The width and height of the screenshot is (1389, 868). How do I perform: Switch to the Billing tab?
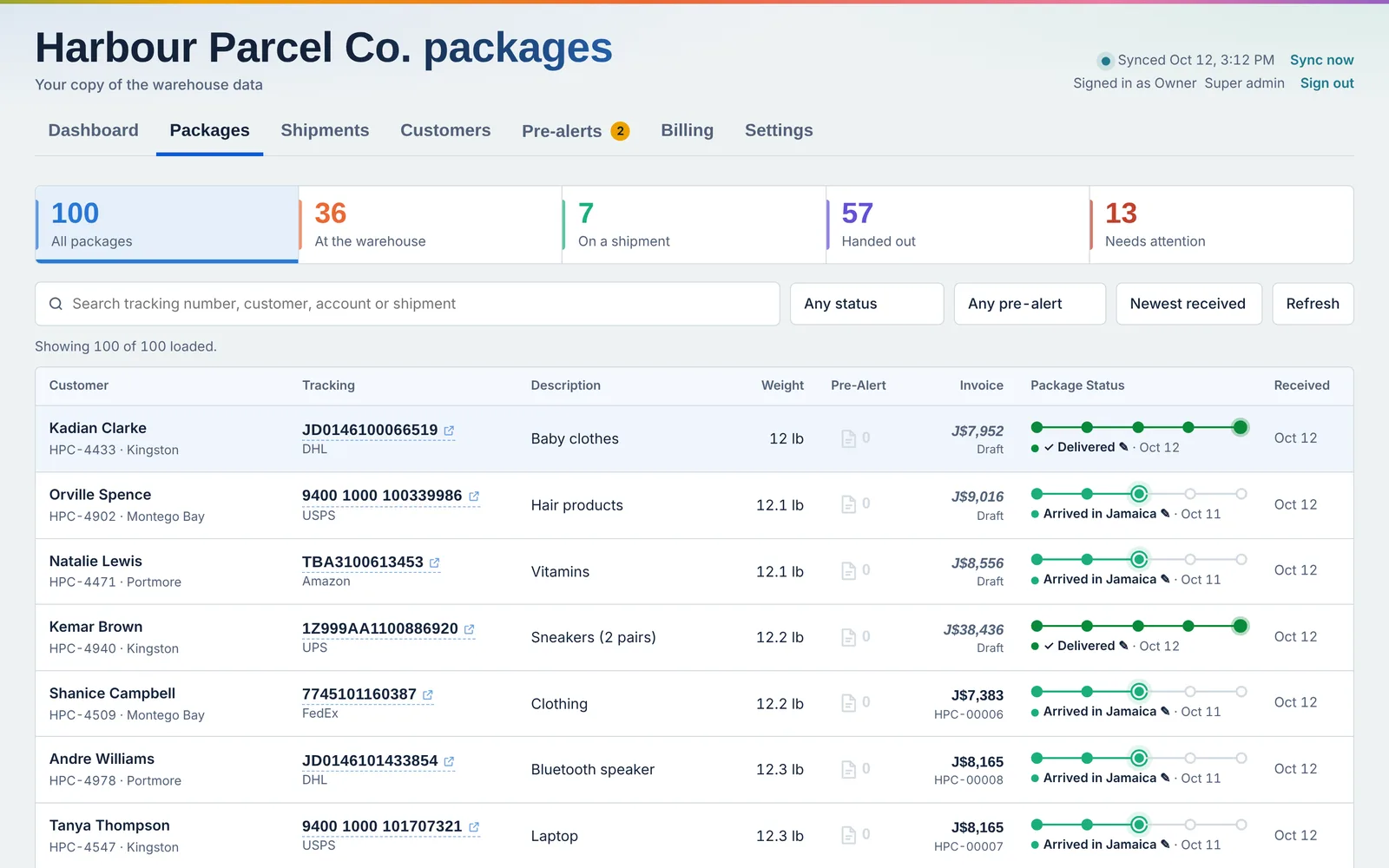pyautogui.click(x=687, y=130)
